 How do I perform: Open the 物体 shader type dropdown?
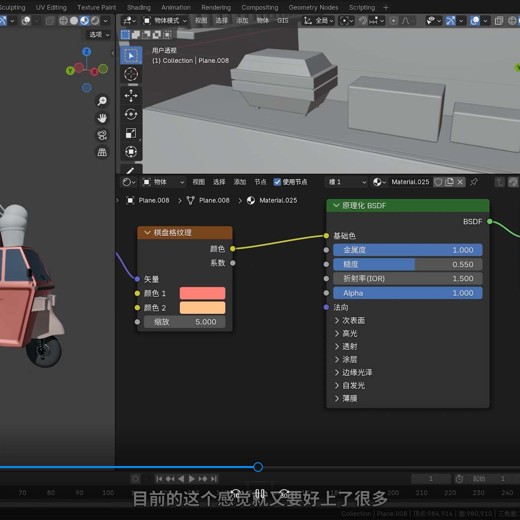163,182
